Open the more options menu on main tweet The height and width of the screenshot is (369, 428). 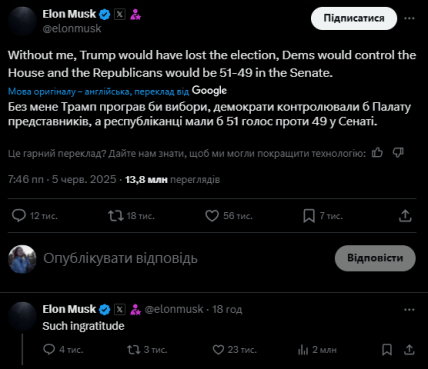click(409, 18)
